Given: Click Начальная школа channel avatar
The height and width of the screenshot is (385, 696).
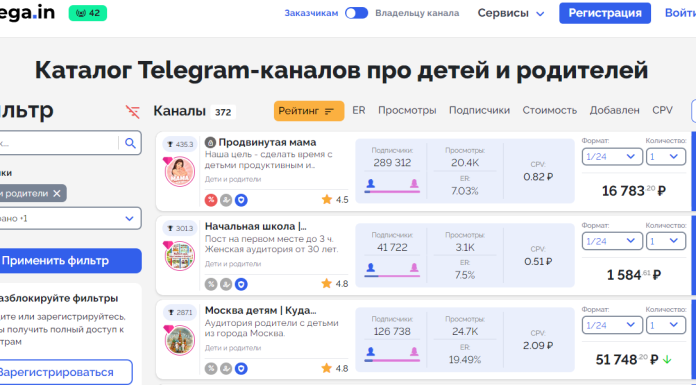Looking at the screenshot, I should click(180, 256).
